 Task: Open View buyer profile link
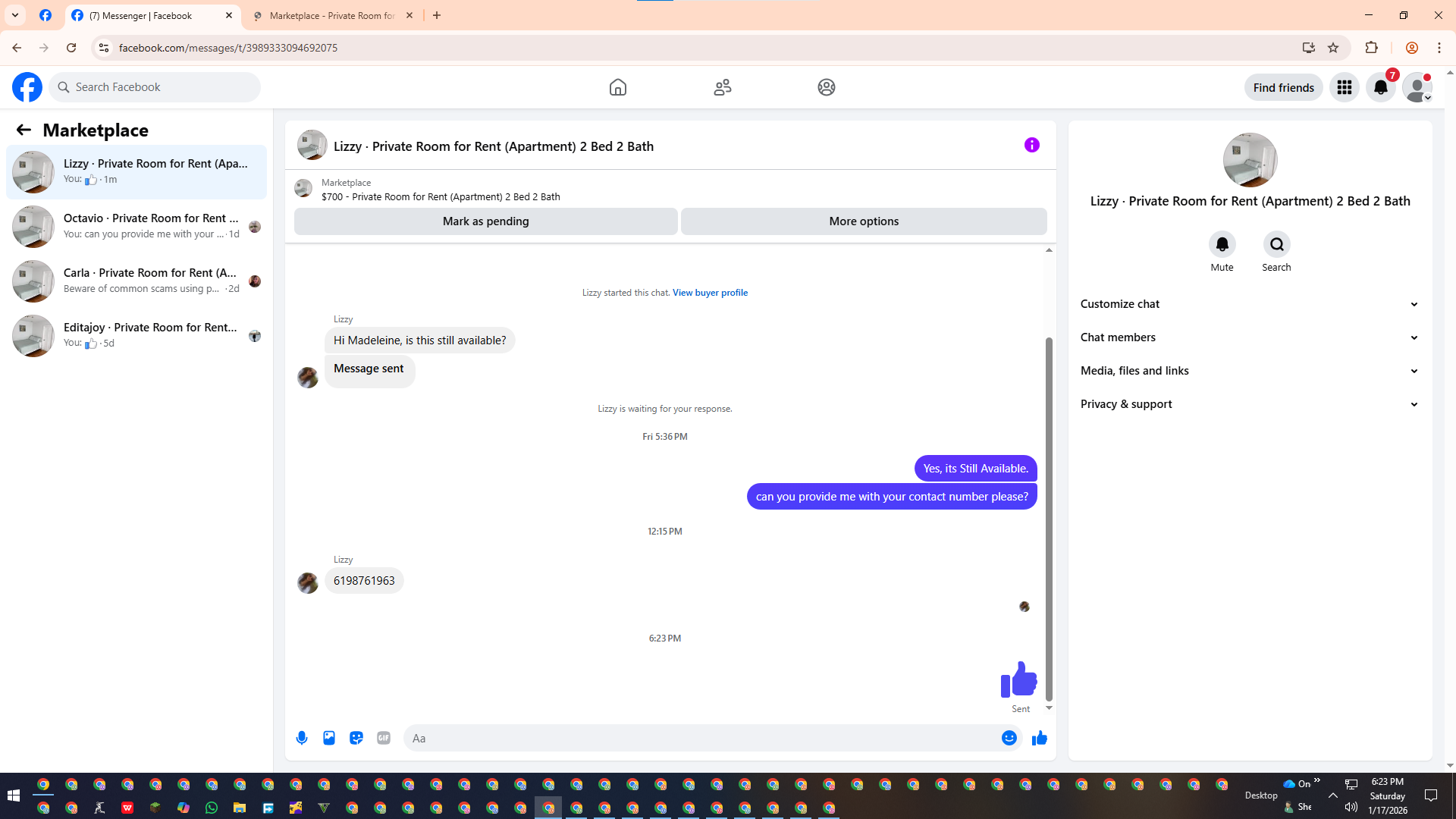point(710,293)
